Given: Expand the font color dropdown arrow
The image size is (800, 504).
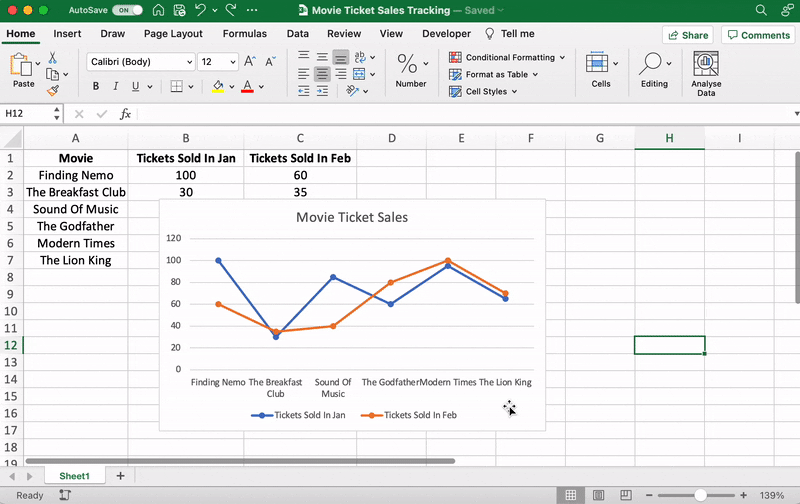Looking at the screenshot, I should coord(261,87).
